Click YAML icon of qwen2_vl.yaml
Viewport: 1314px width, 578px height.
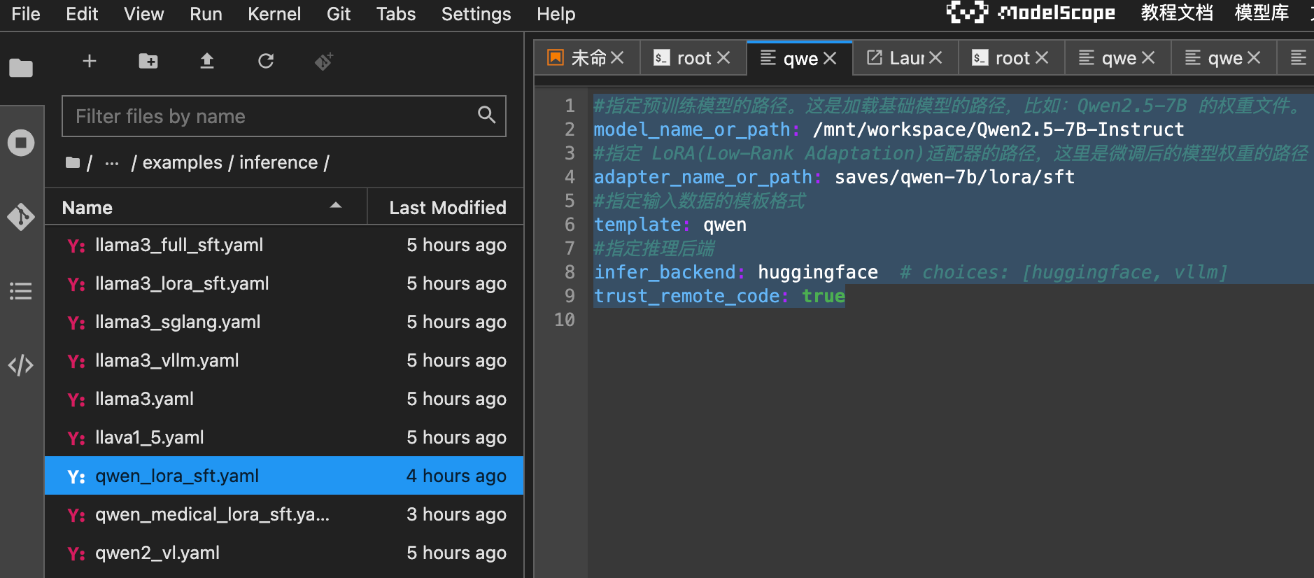tap(76, 553)
